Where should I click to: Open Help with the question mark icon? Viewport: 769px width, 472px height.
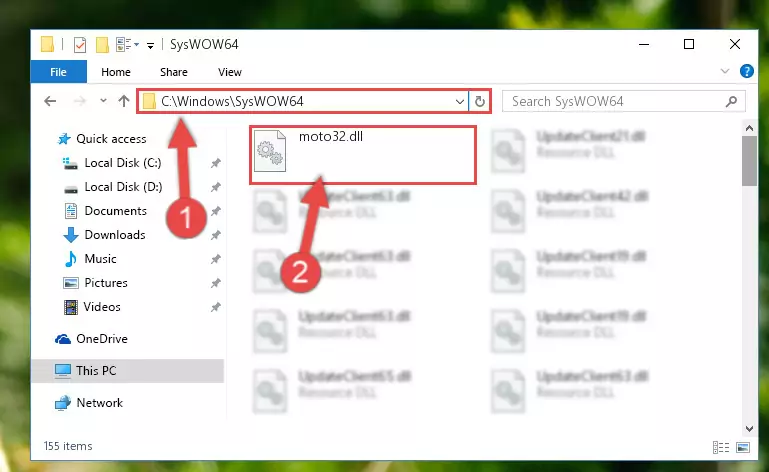tap(746, 72)
